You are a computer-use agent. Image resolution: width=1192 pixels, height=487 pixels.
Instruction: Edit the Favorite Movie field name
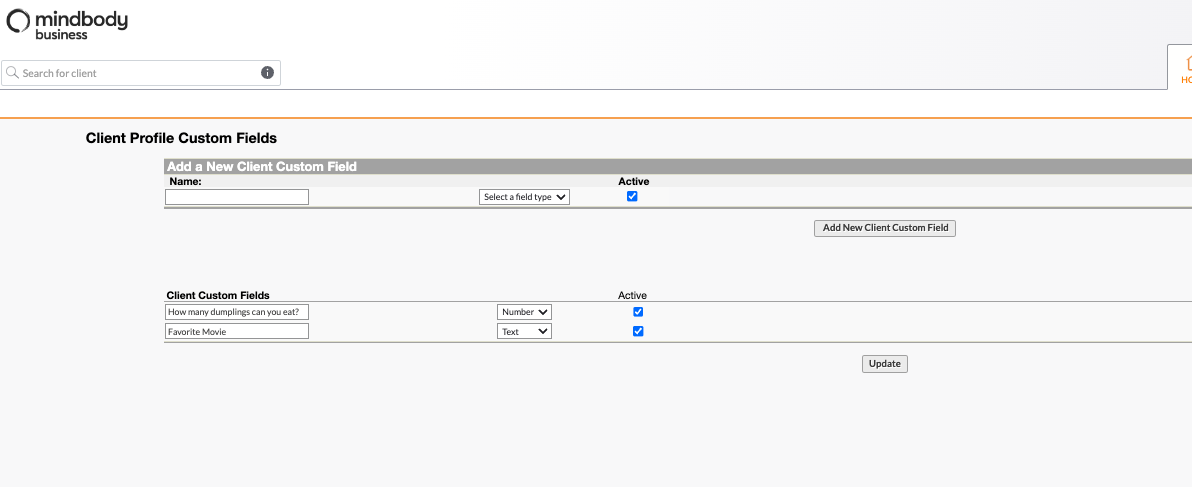point(237,331)
